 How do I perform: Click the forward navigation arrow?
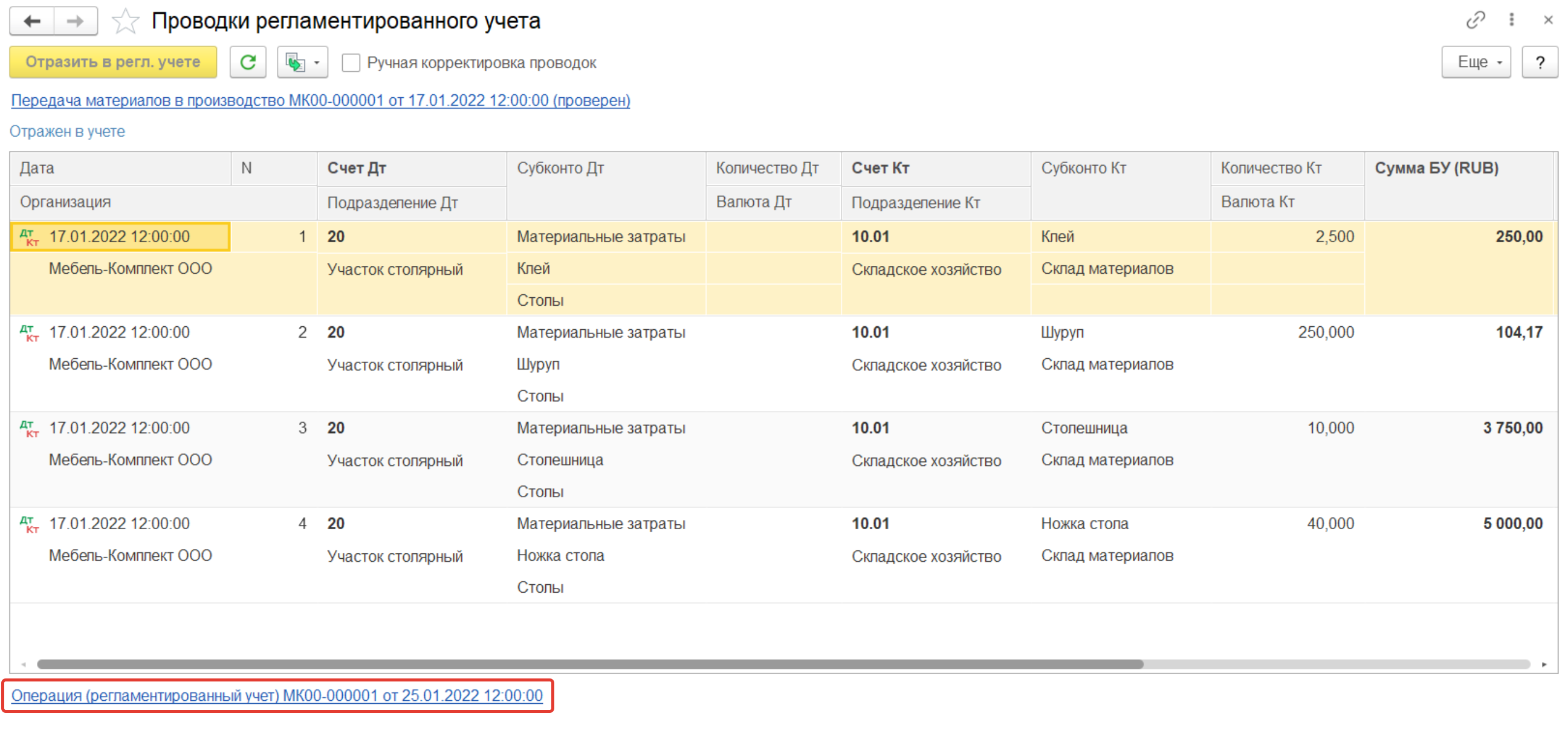click(76, 21)
